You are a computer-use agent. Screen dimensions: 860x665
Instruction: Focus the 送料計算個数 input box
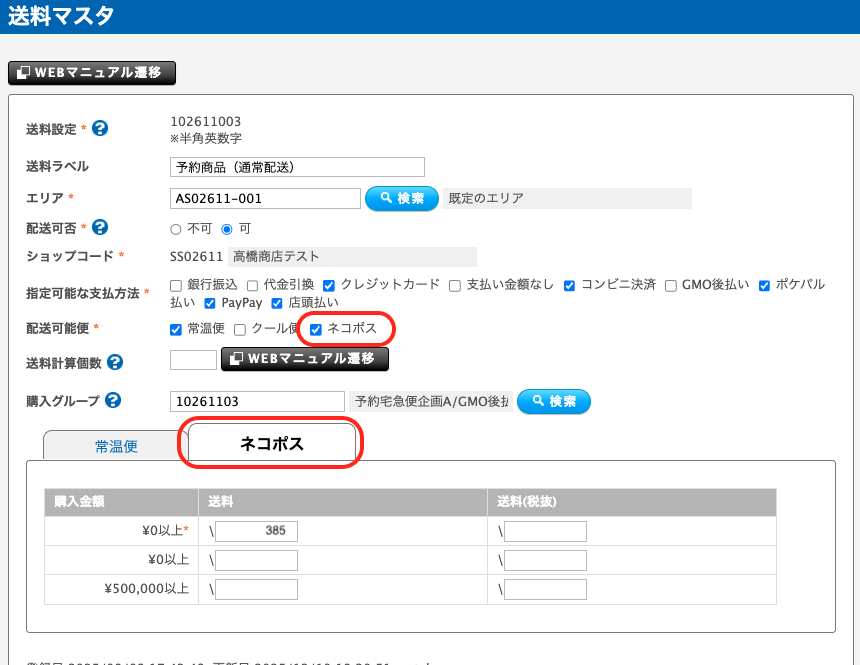point(193,360)
